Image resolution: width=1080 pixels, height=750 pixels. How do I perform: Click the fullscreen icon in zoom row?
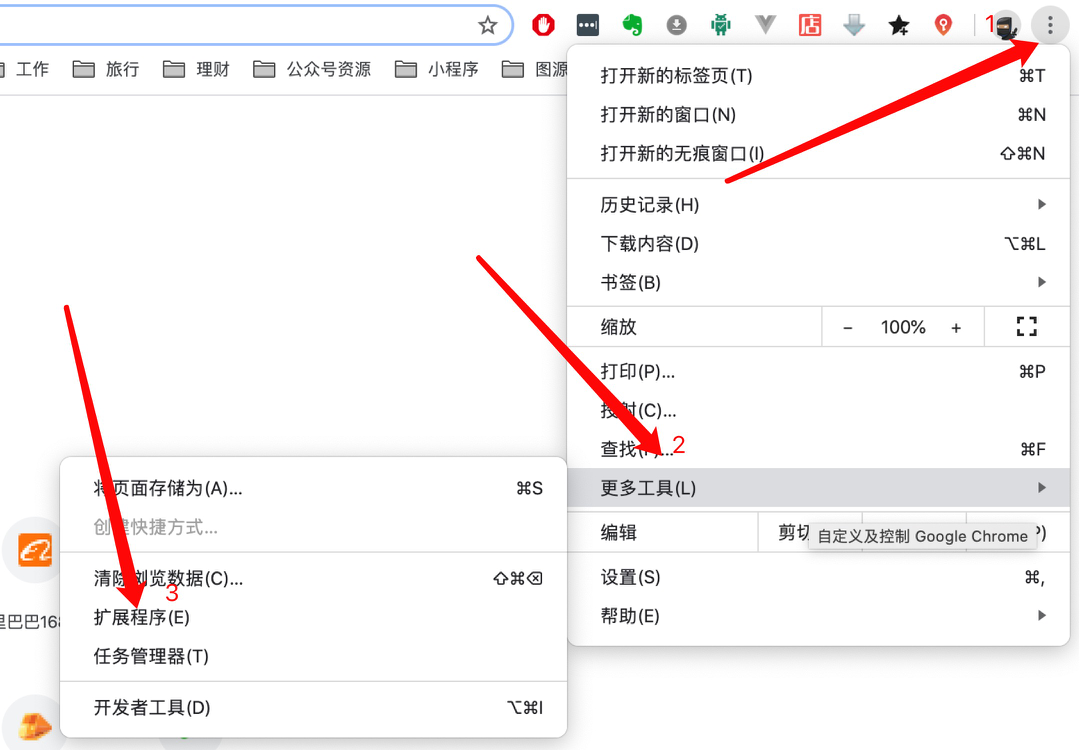tap(1026, 326)
